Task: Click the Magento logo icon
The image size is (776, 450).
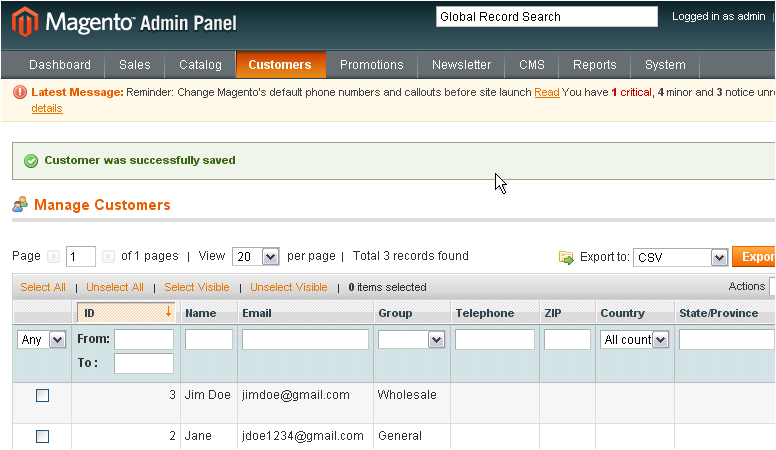Action: pos(25,22)
